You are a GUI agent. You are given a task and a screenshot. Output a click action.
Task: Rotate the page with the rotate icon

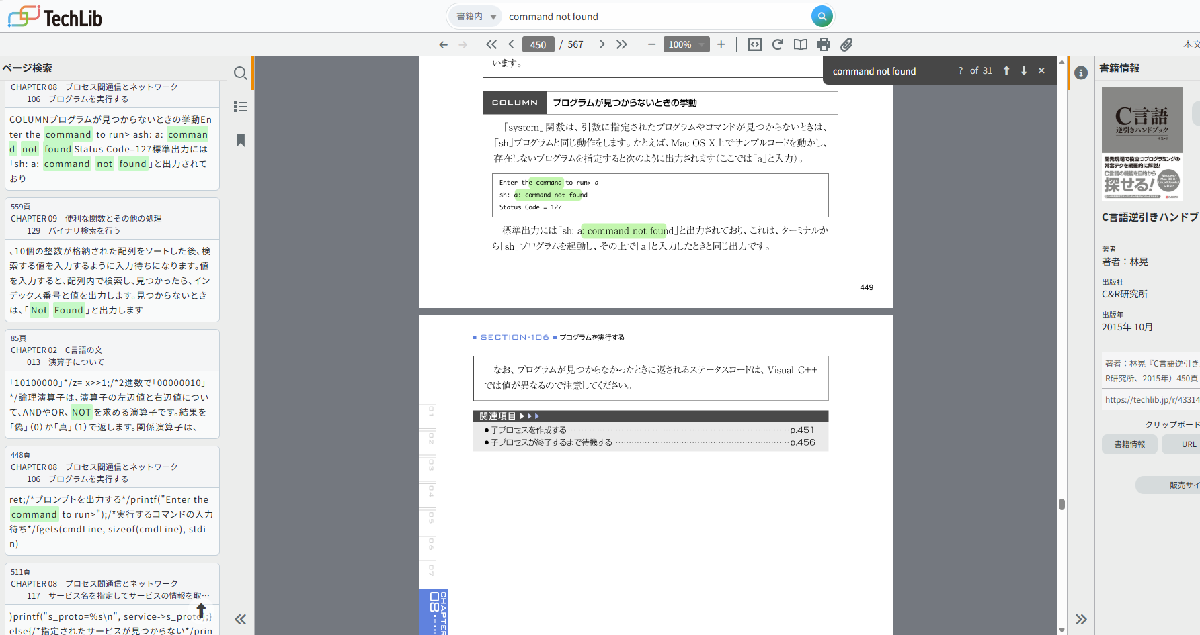pyautogui.click(x=777, y=45)
